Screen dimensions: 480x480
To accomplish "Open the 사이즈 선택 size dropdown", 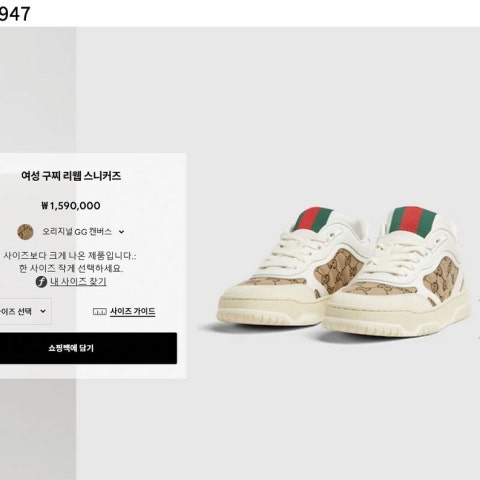I will 26,311.
